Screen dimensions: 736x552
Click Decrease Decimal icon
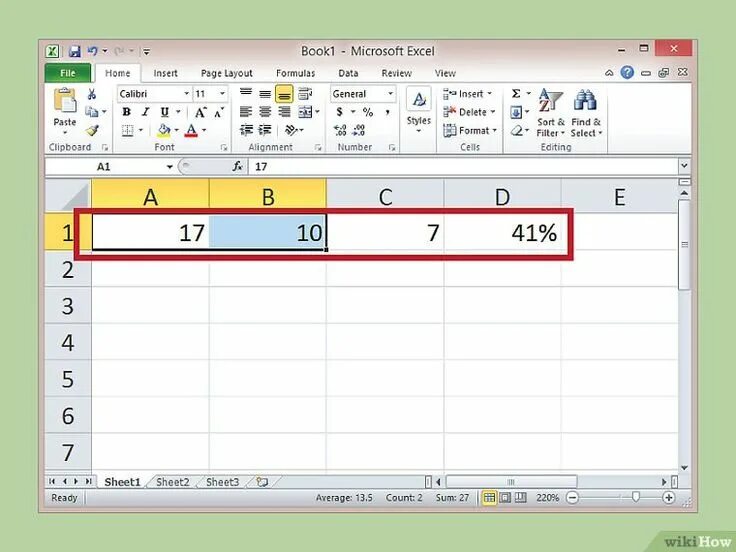(x=359, y=130)
